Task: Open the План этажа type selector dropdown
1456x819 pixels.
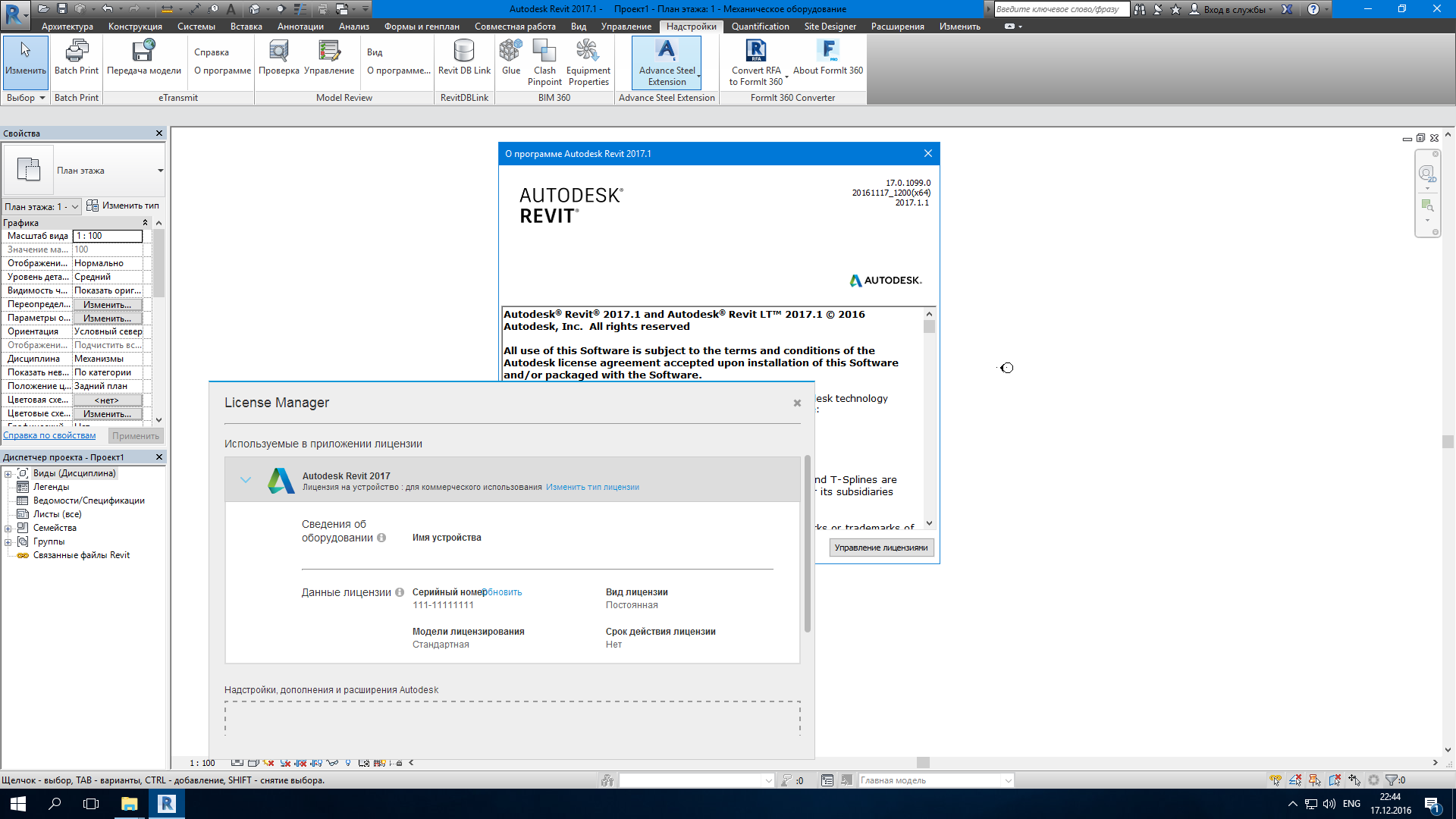Action: click(160, 171)
